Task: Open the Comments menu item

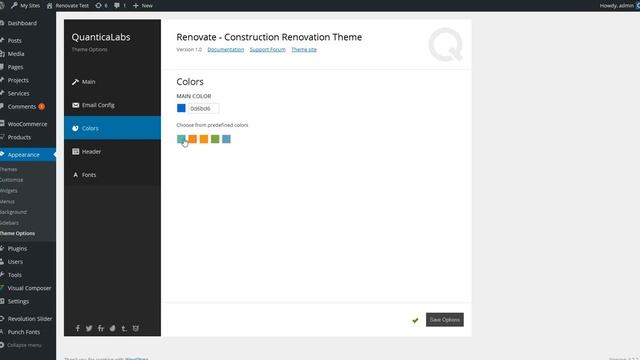Action: coord(22,107)
